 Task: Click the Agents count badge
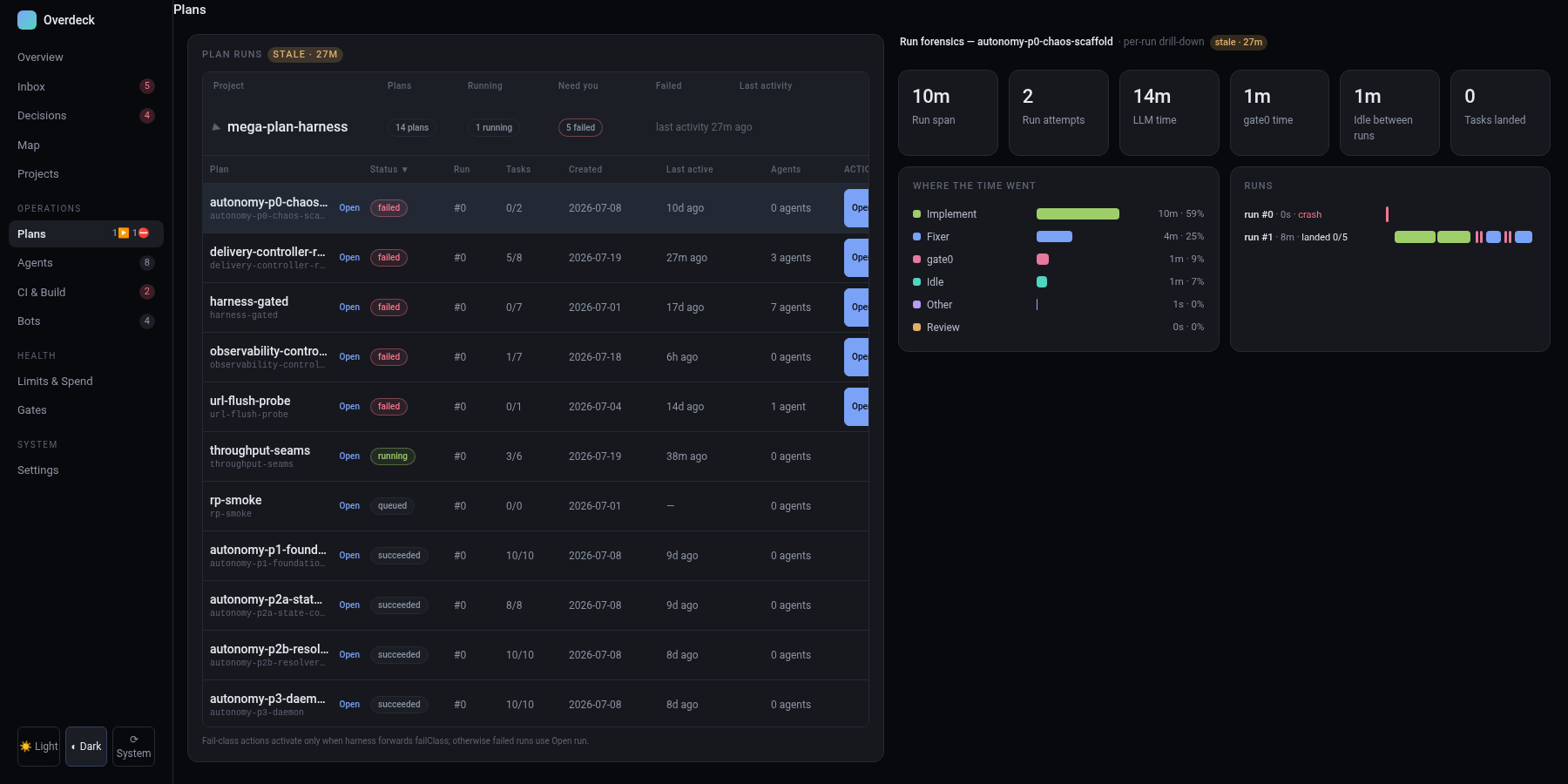147,262
